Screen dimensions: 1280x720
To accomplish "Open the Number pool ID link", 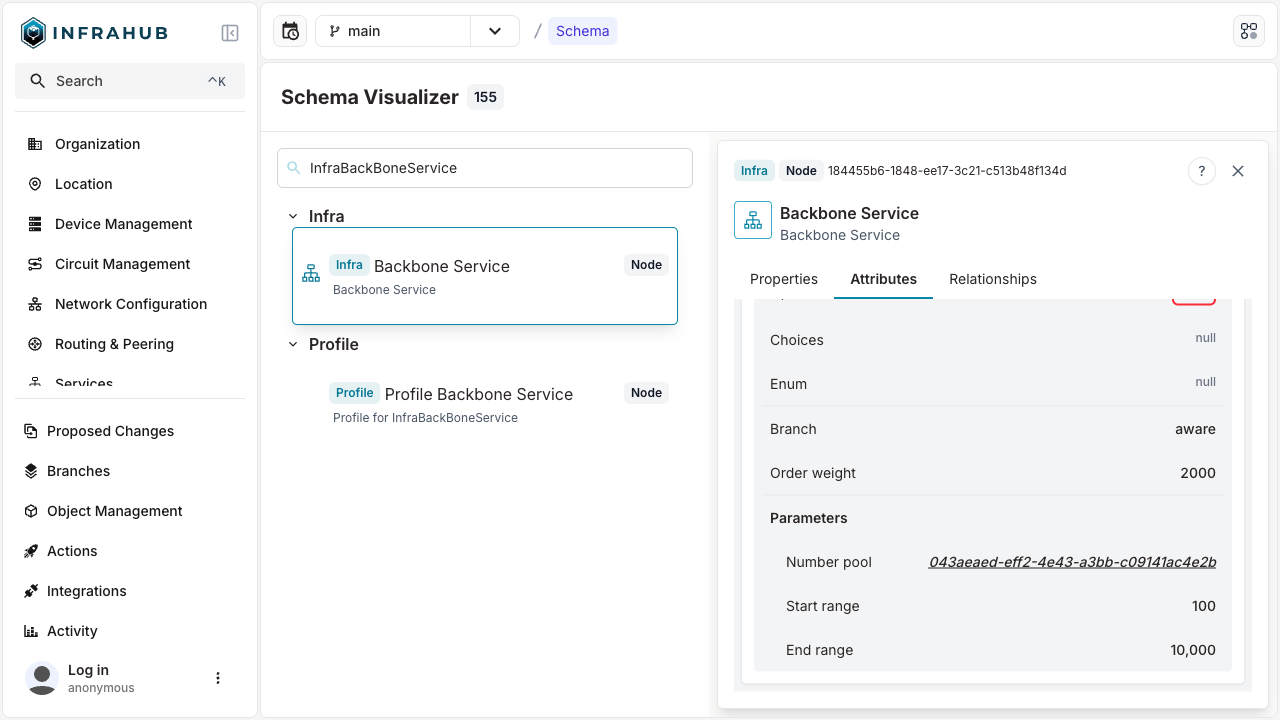I will [1072, 562].
